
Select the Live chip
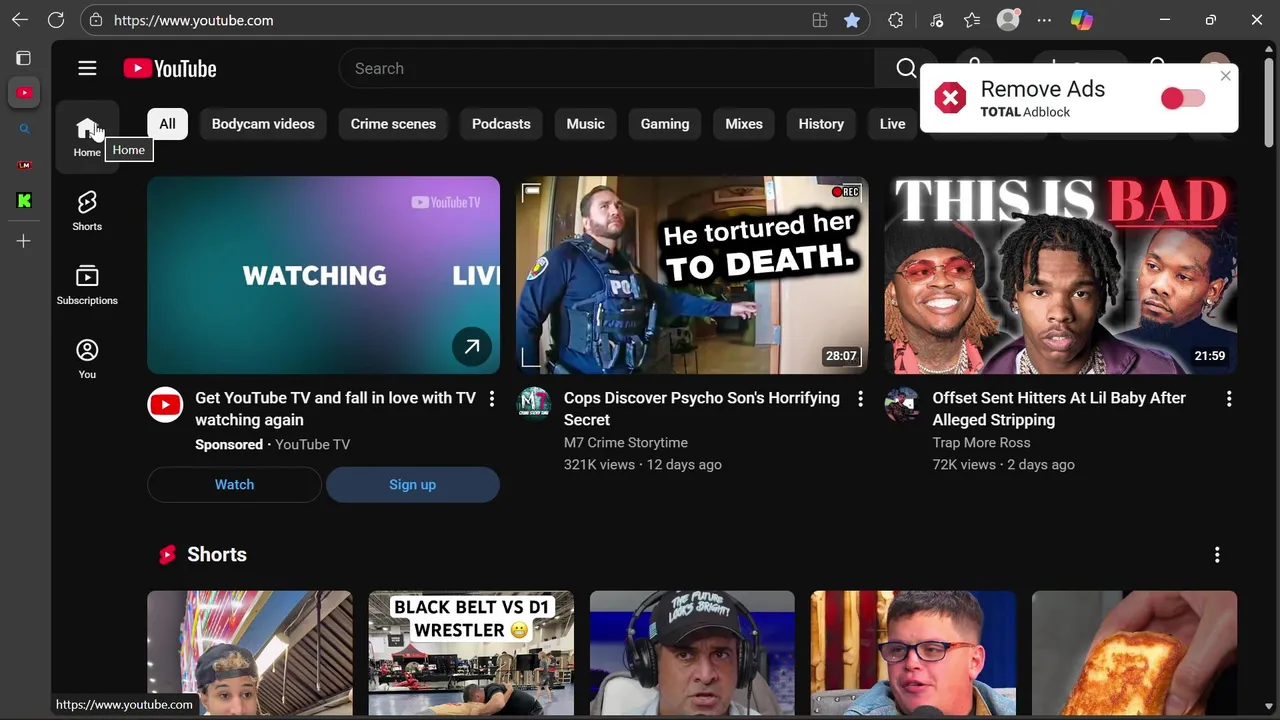(x=892, y=124)
